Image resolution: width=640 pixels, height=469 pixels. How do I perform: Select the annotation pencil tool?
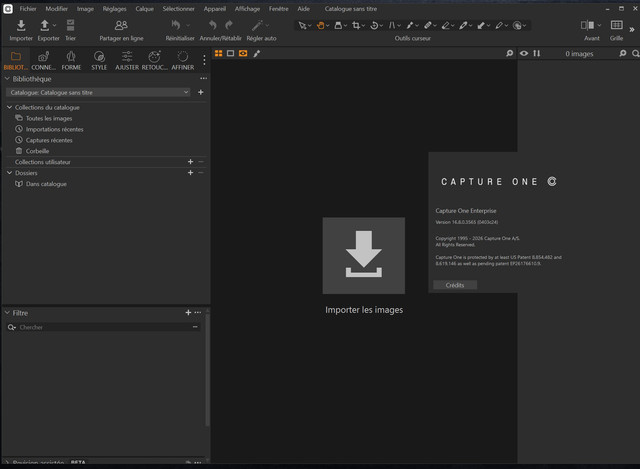(x=499, y=25)
